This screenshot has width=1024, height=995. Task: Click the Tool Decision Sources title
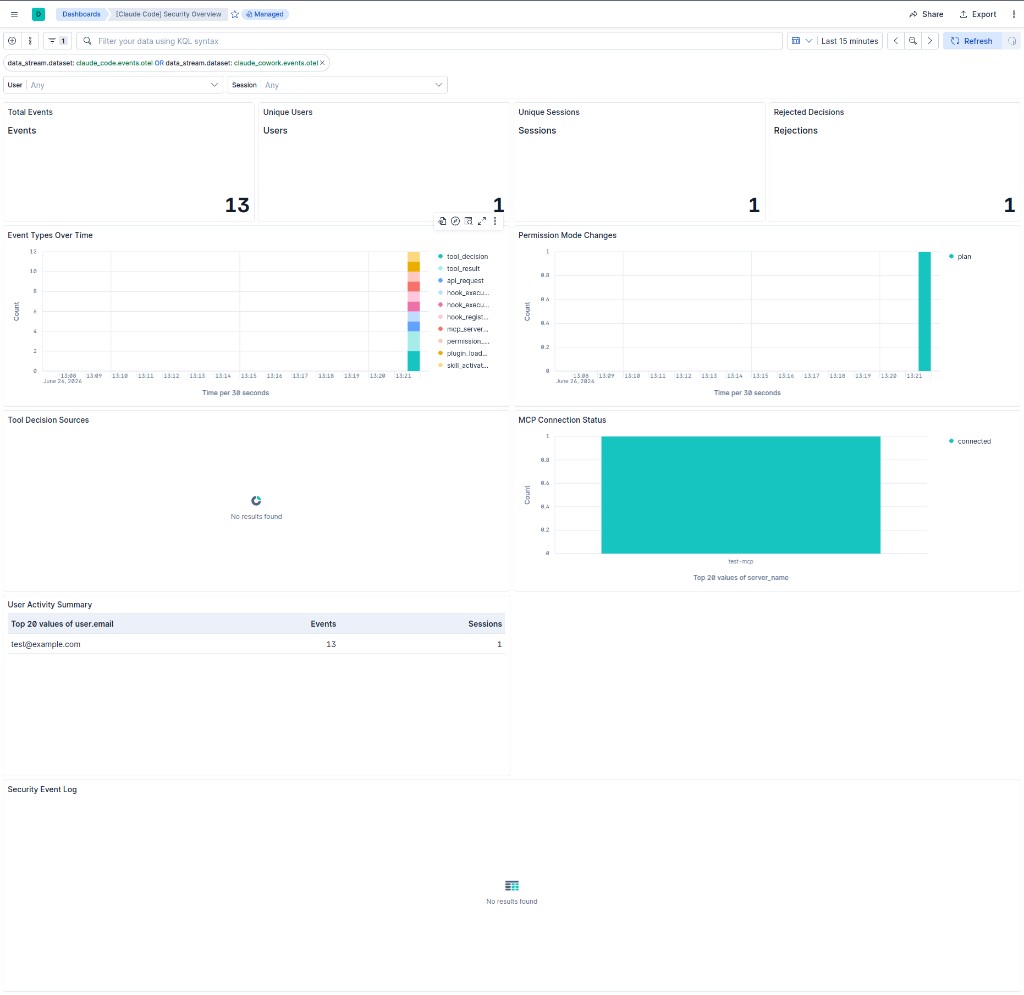point(48,420)
